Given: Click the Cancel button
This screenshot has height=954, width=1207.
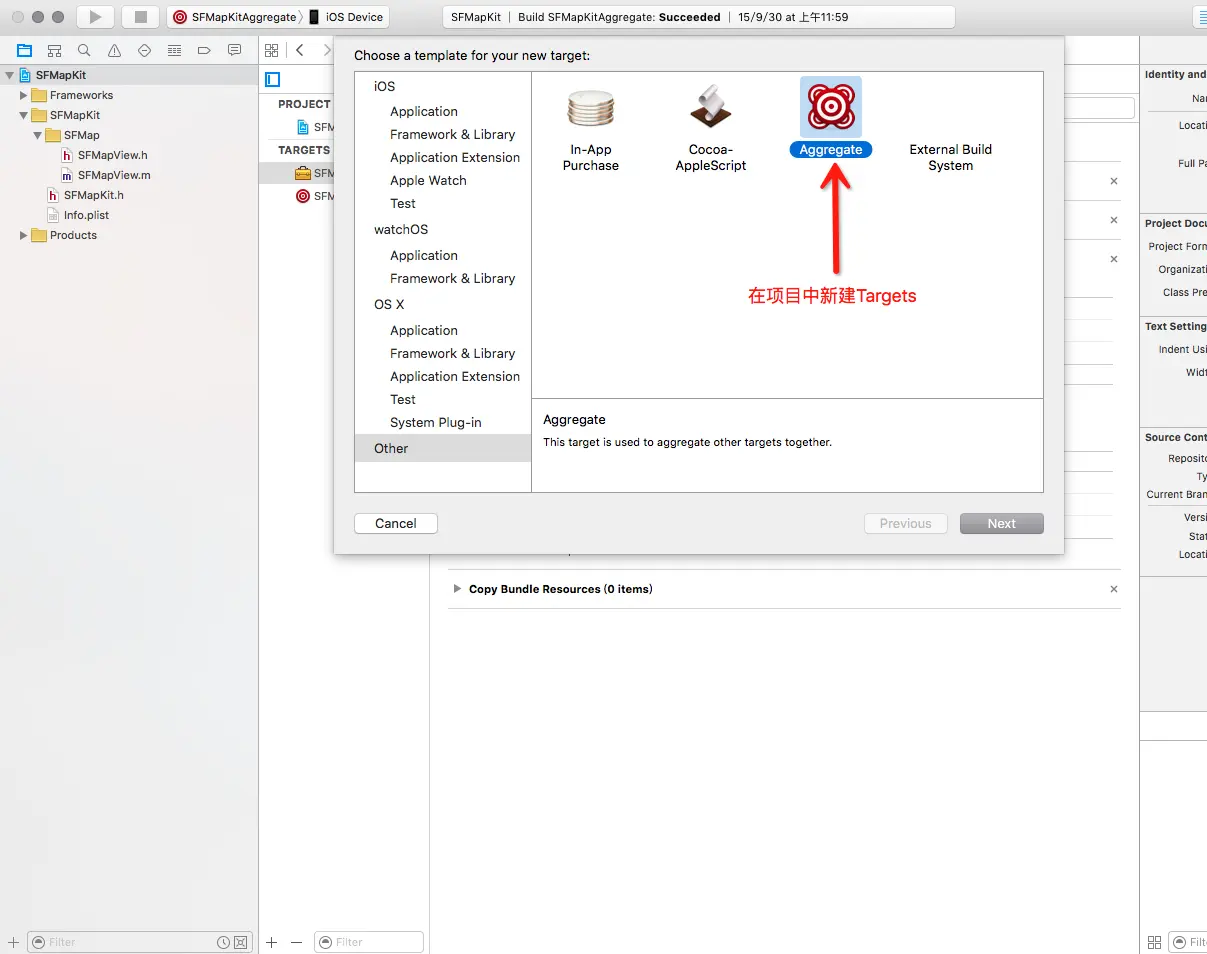Looking at the screenshot, I should [396, 523].
